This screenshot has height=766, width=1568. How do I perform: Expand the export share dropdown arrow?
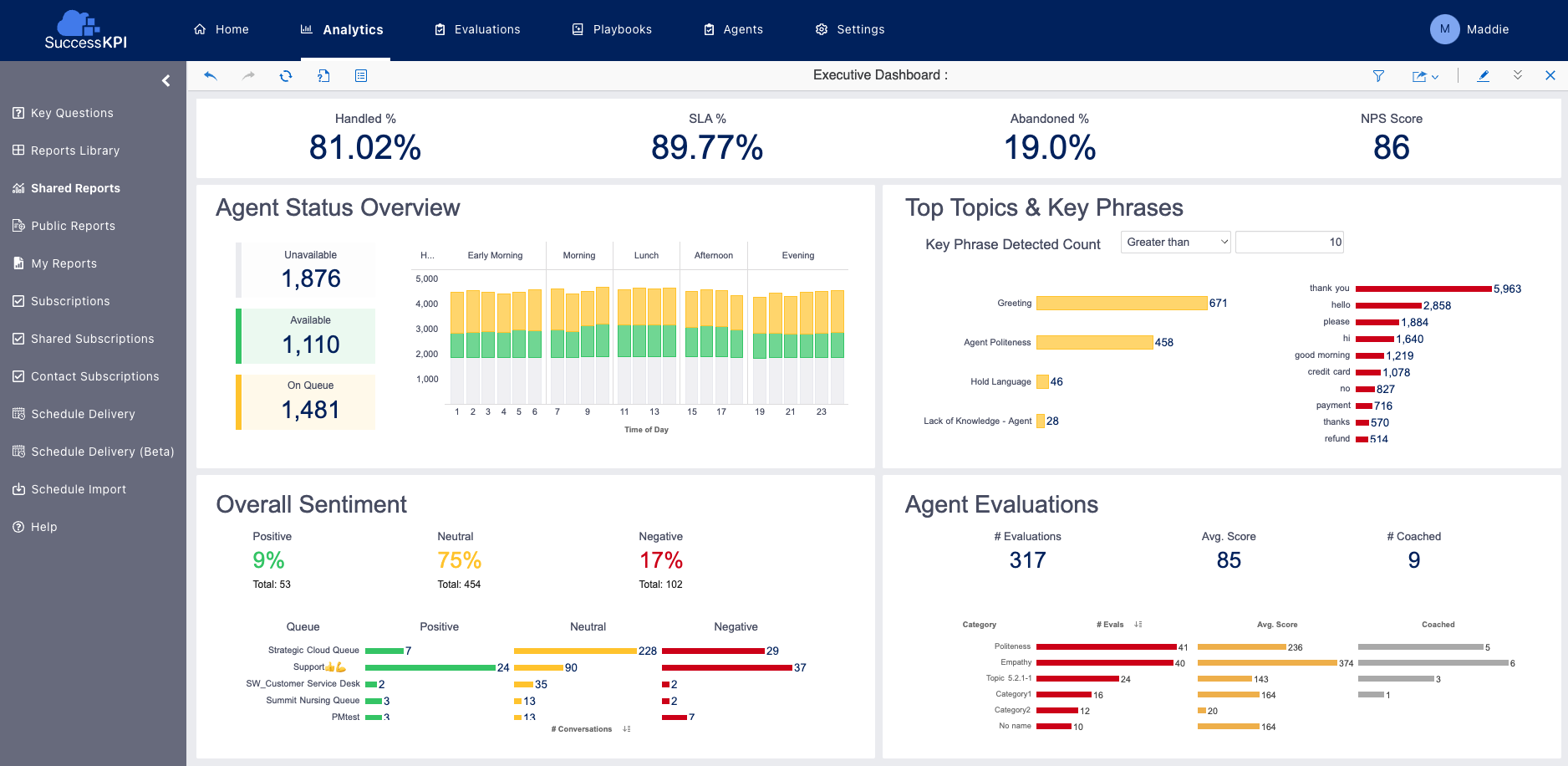pyautogui.click(x=1435, y=77)
